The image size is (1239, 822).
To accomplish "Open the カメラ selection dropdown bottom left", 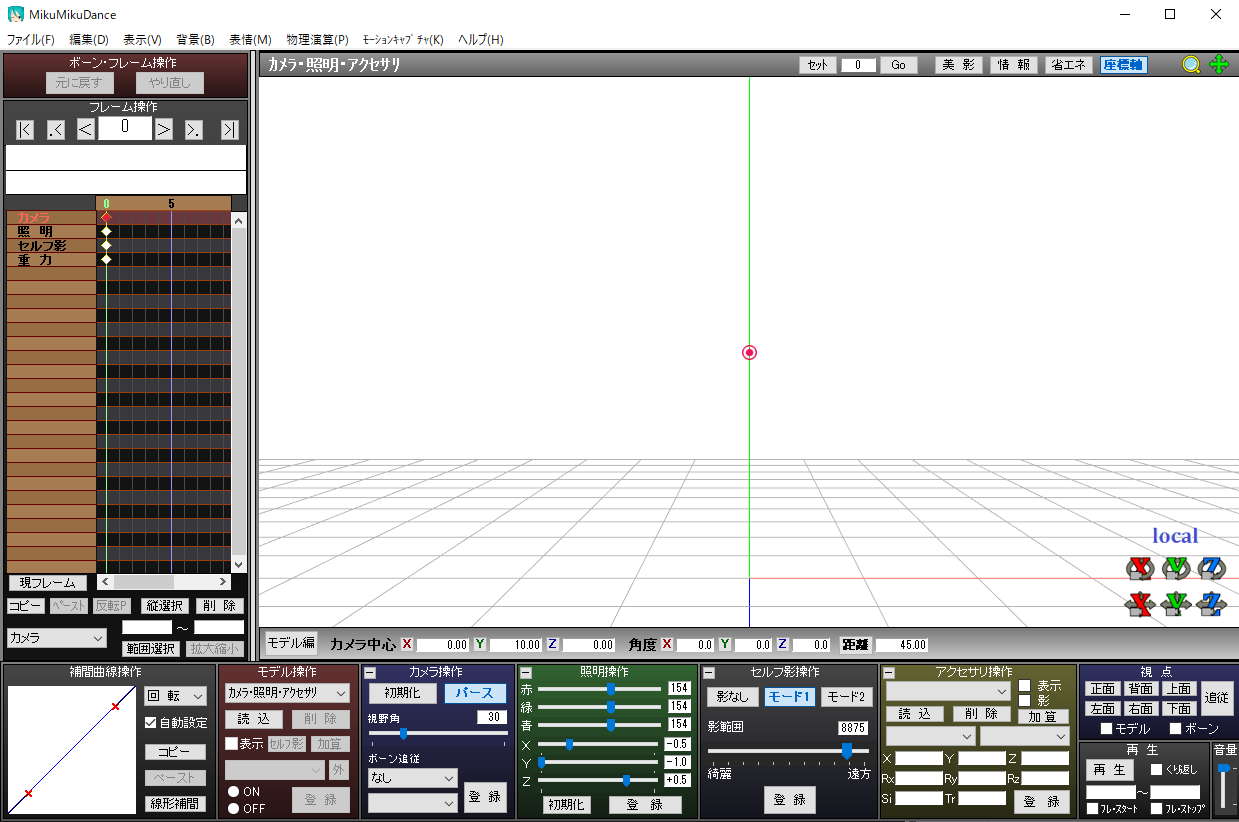I will 55,638.
